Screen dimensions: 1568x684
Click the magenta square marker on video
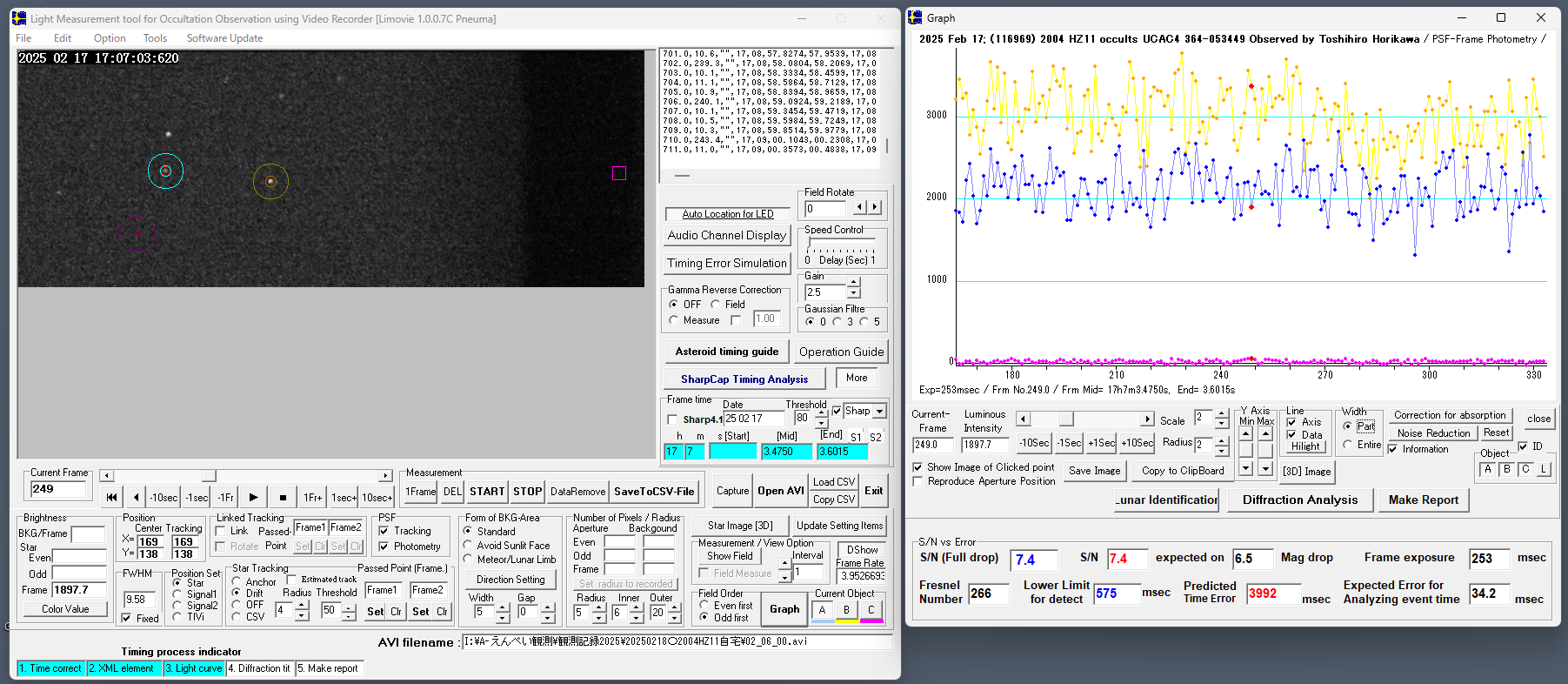pyautogui.click(x=619, y=173)
